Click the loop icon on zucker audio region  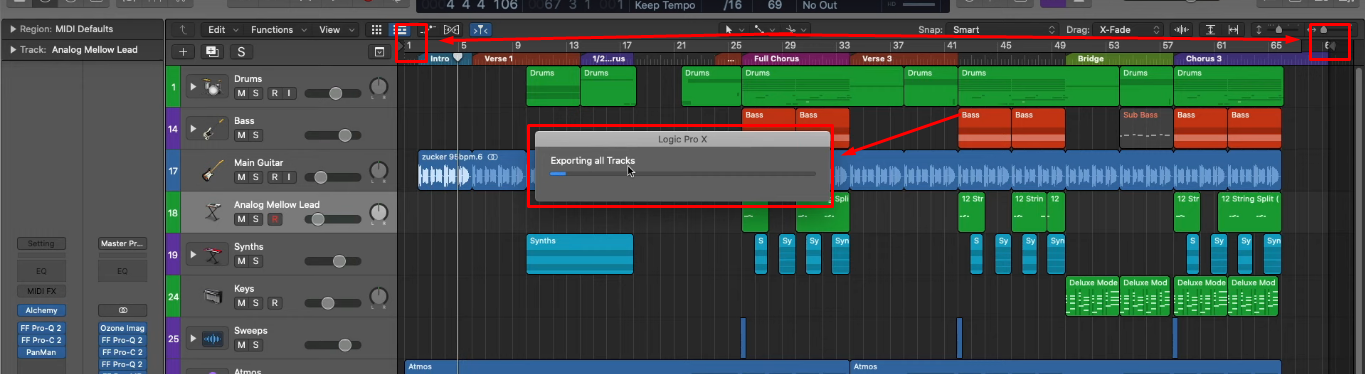coord(493,157)
